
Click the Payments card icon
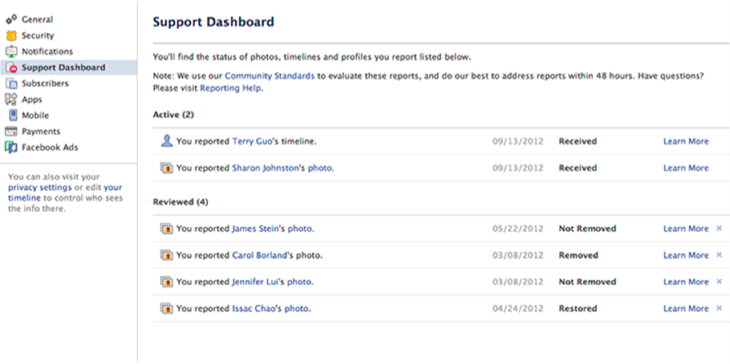[x=11, y=132]
